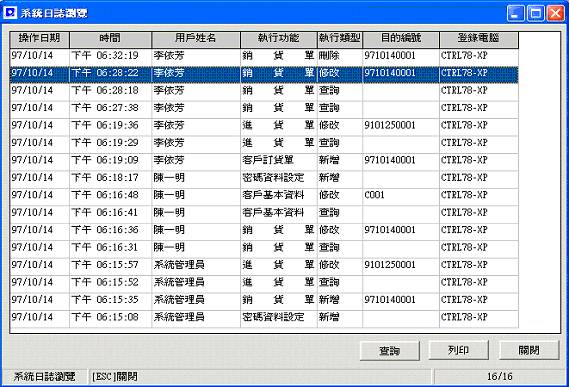Click the 查詢 button
This screenshot has width=569, height=387.
click(x=389, y=350)
